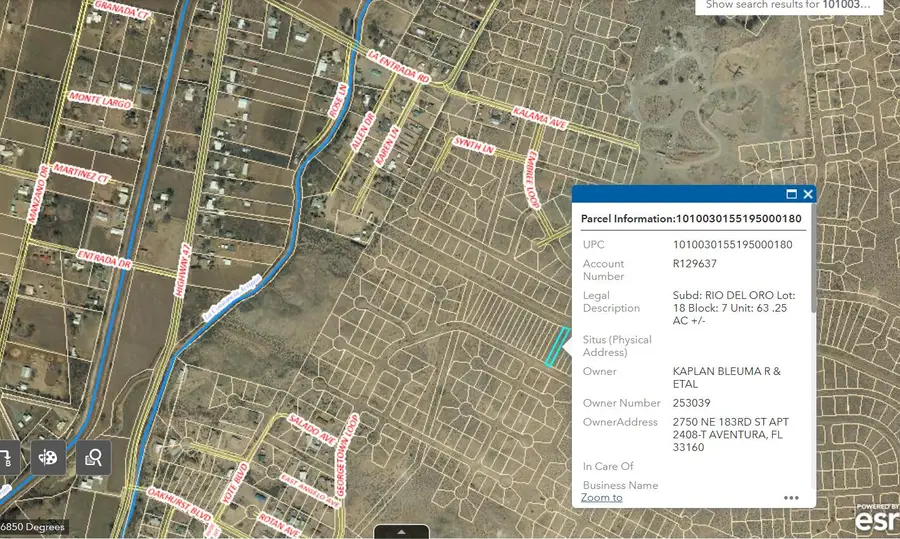Click the partially hidden widget at left edge
Screen dimensions: 900x539
7,457
